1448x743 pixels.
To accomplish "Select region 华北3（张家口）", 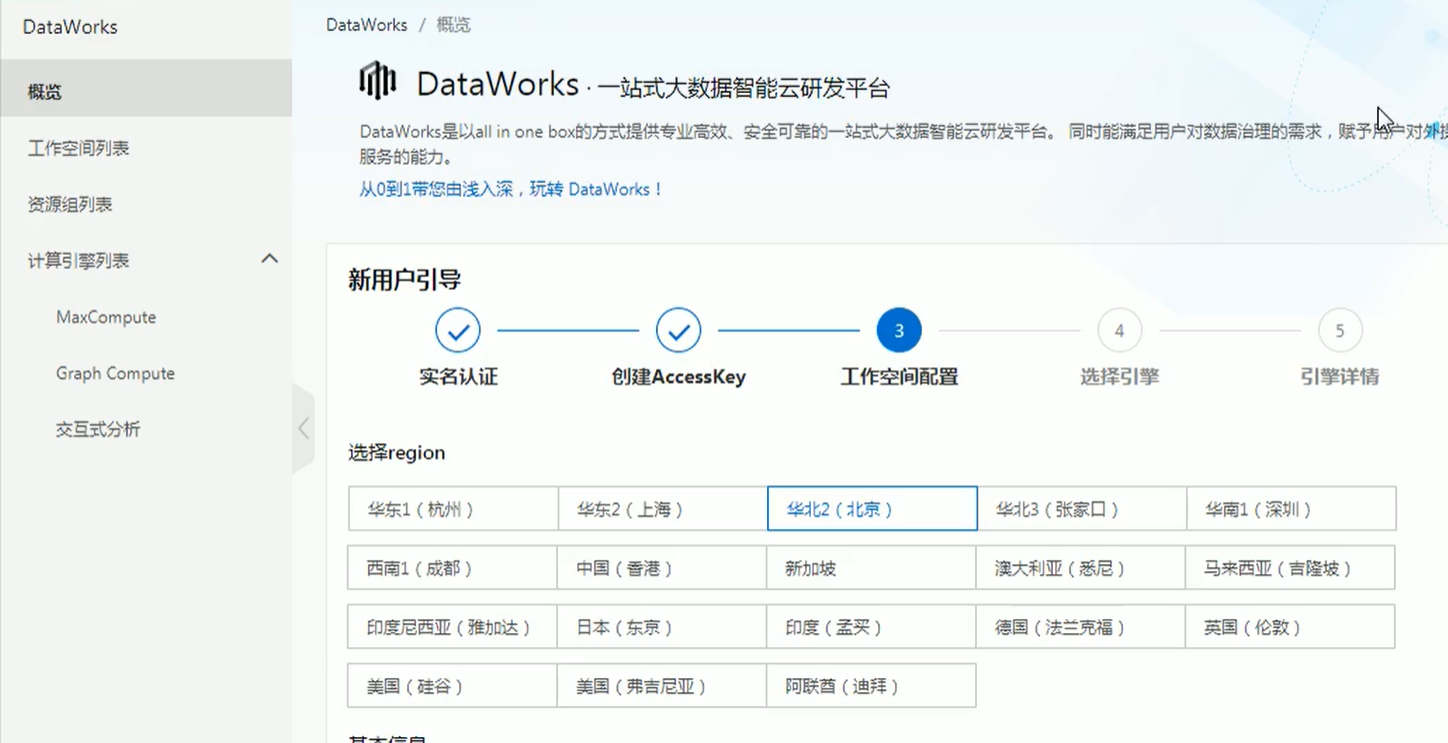I will (1081, 509).
